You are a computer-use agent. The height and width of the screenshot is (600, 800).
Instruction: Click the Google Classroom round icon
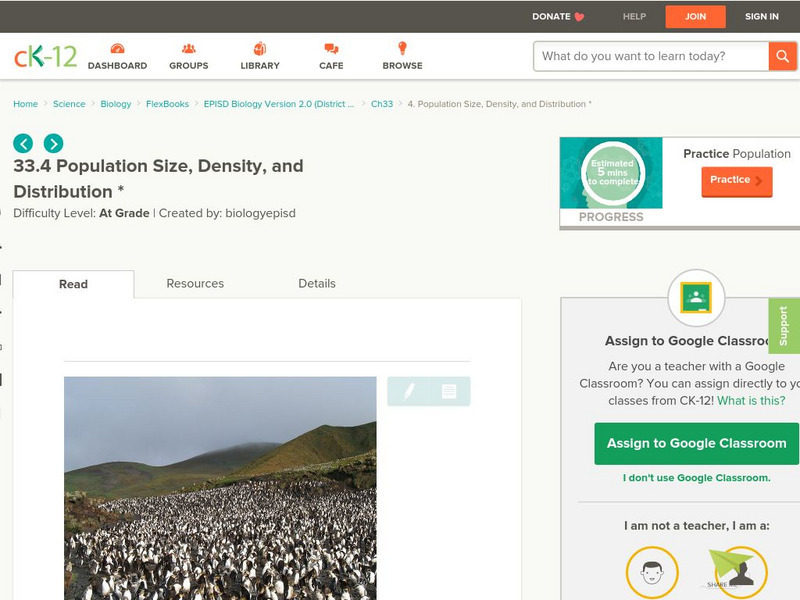pyautogui.click(x=696, y=298)
